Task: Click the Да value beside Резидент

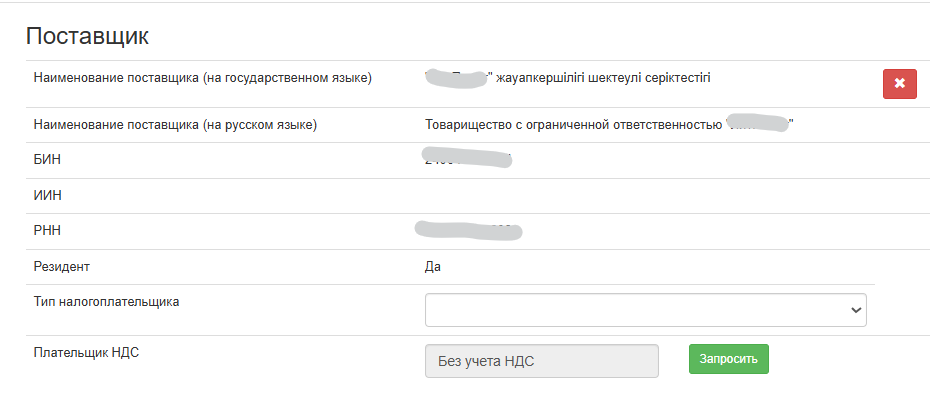Action: [433, 267]
